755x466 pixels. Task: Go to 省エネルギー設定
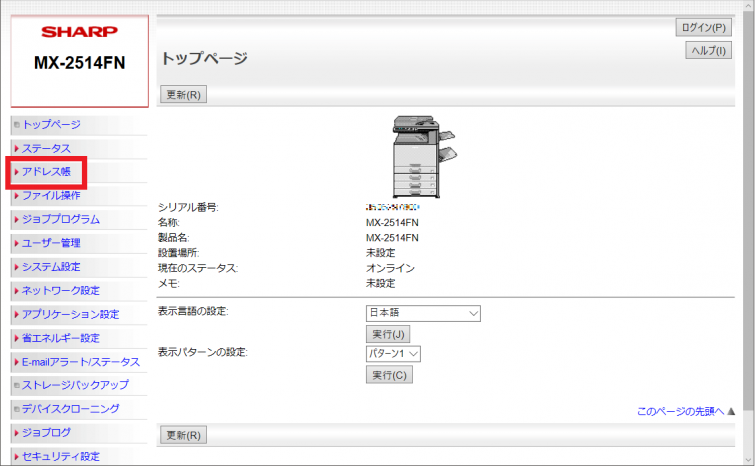(61, 338)
